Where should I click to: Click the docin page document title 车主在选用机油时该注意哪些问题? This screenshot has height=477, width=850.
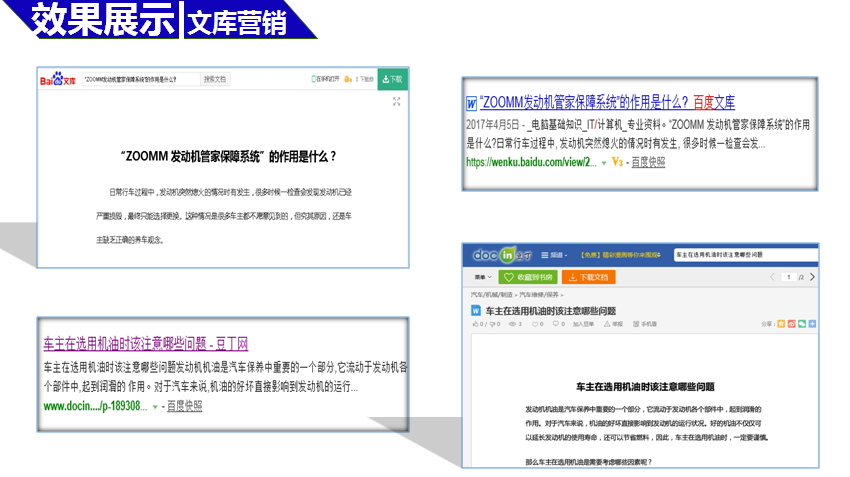551,311
